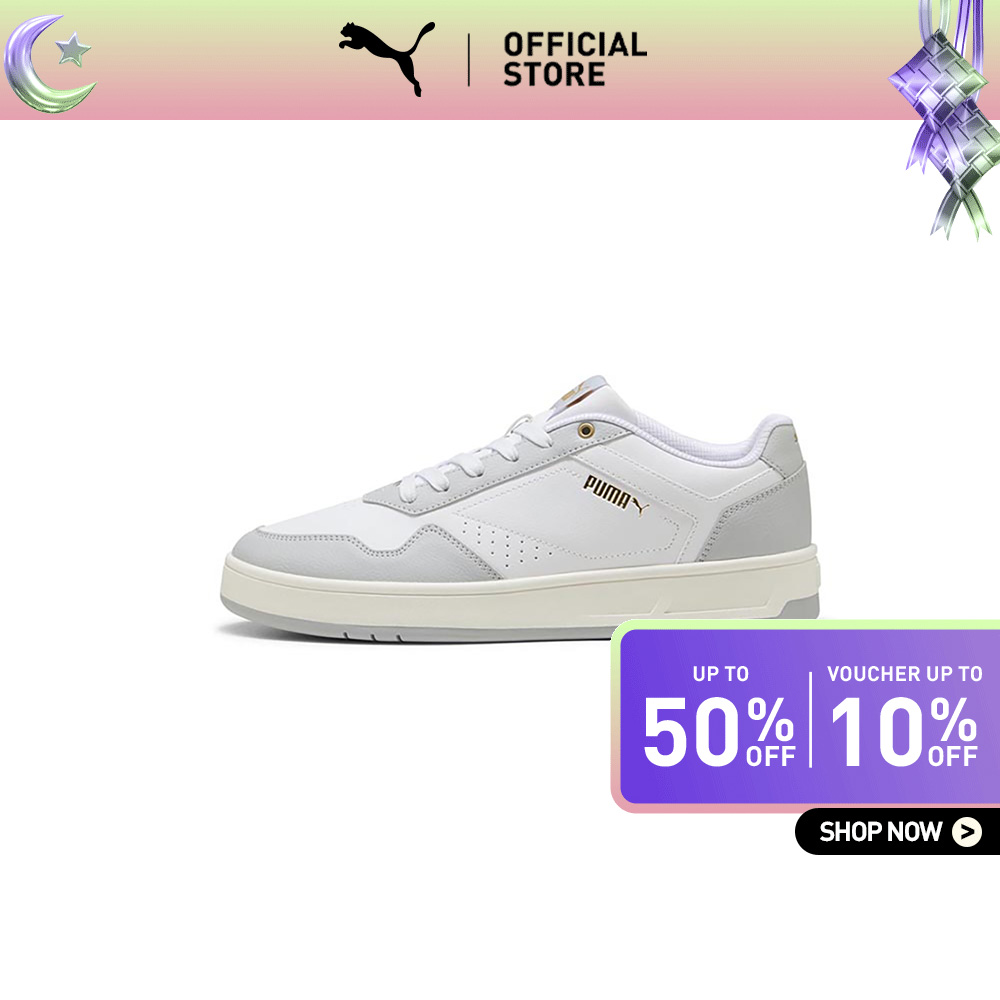The image size is (1000, 1000).
Task: Click the Voucher Up To label
Action: click(904, 673)
